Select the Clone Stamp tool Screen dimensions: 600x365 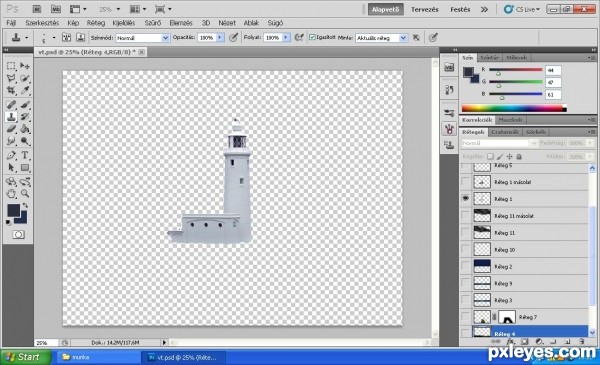11,117
